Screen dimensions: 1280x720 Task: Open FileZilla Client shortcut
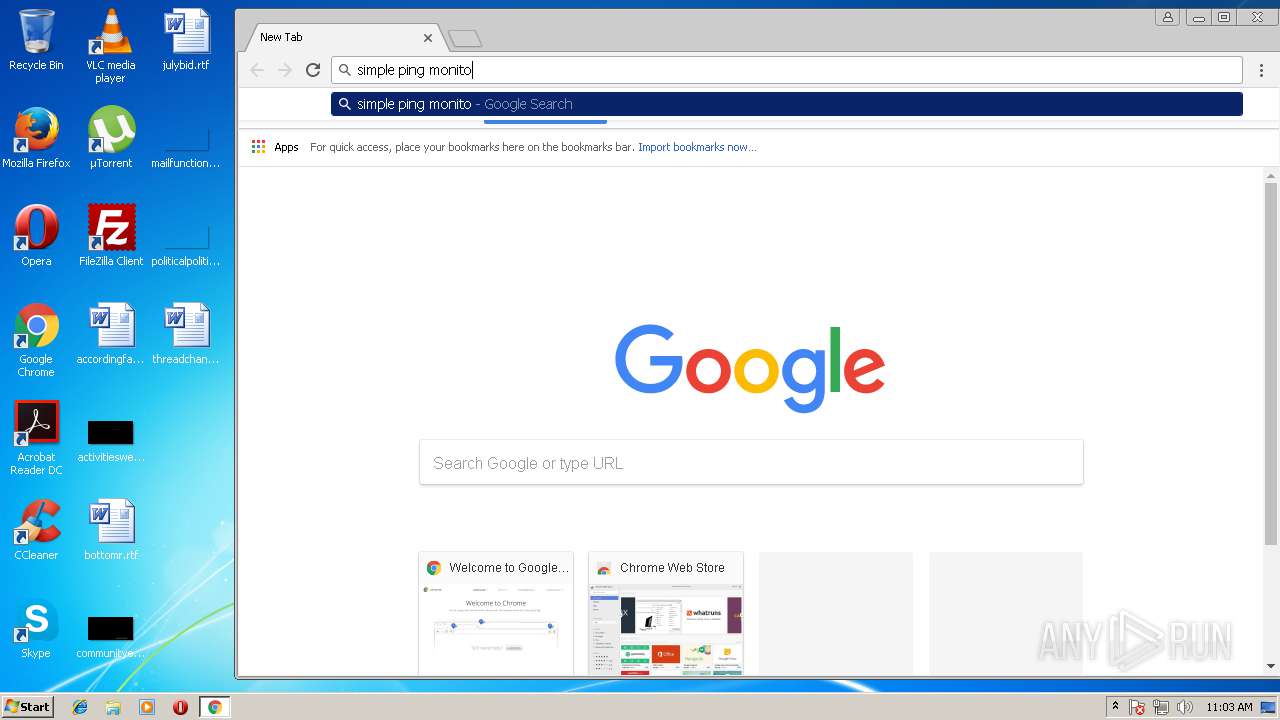tap(110, 235)
